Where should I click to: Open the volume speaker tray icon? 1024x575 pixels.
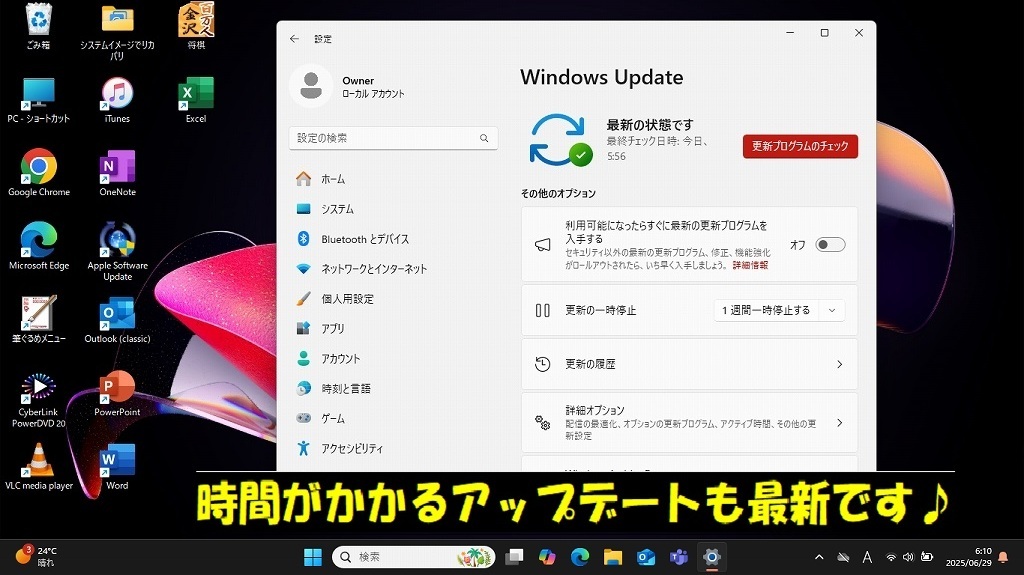[x=908, y=557]
